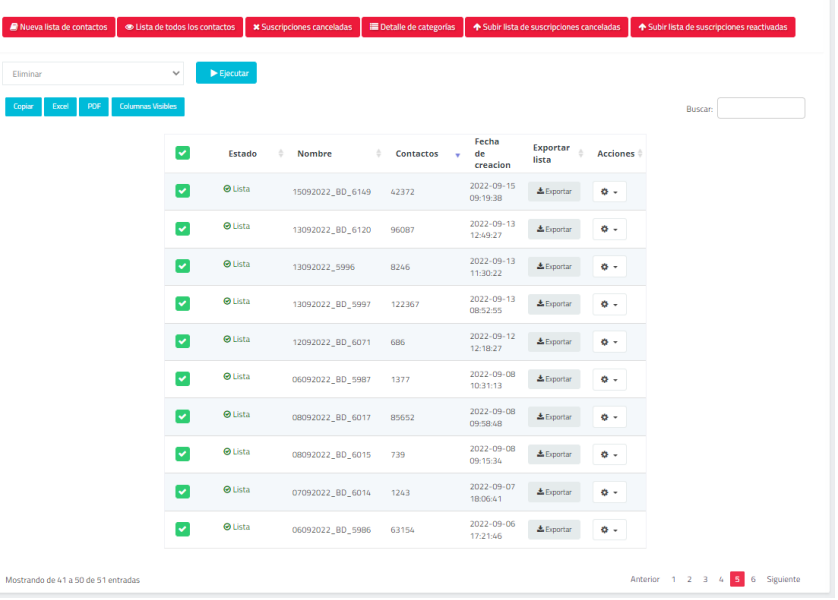Select current page 5
Image resolution: width=838 pixels, height=600 pixels.
737,579
